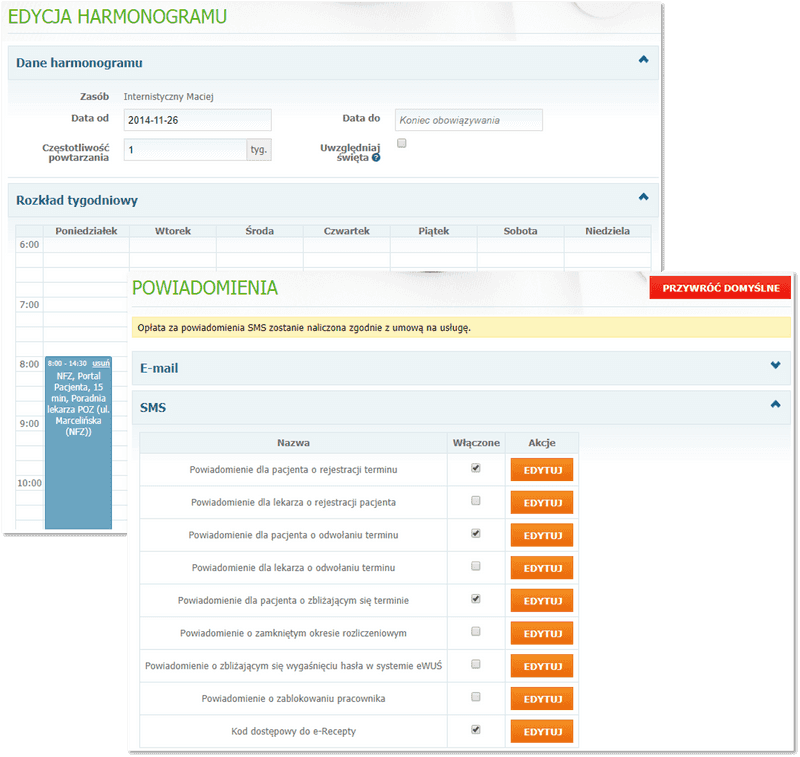
Task: Click the Wtorek column header
Action: click(x=173, y=231)
